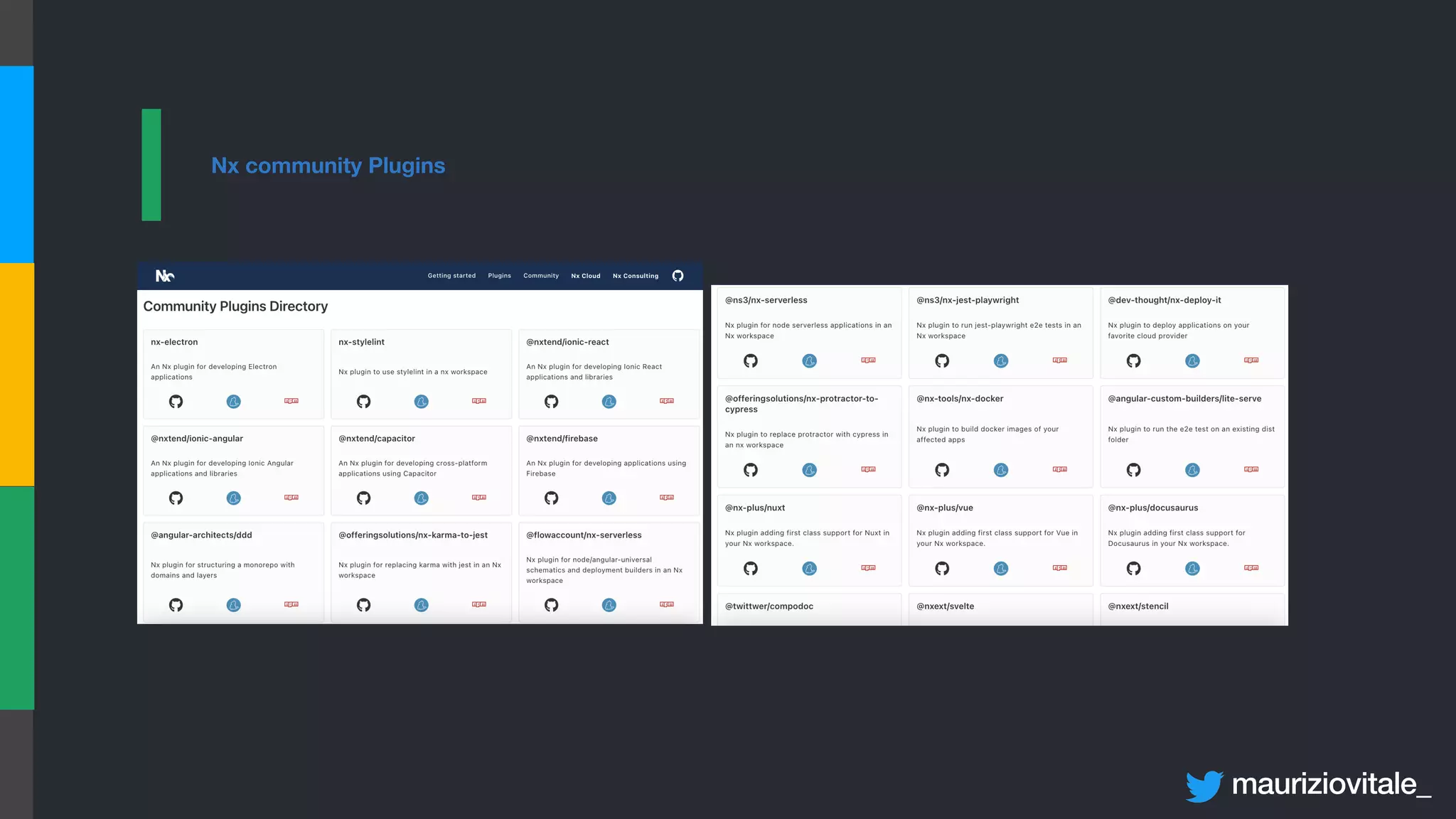Open GitHub link on nx-stylelint card

coord(363,402)
